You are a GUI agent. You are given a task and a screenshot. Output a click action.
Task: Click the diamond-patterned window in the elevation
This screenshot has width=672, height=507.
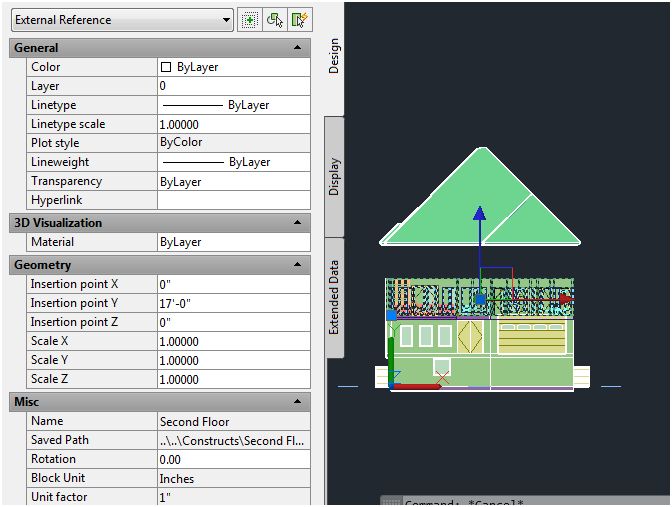(x=470, y=337)
